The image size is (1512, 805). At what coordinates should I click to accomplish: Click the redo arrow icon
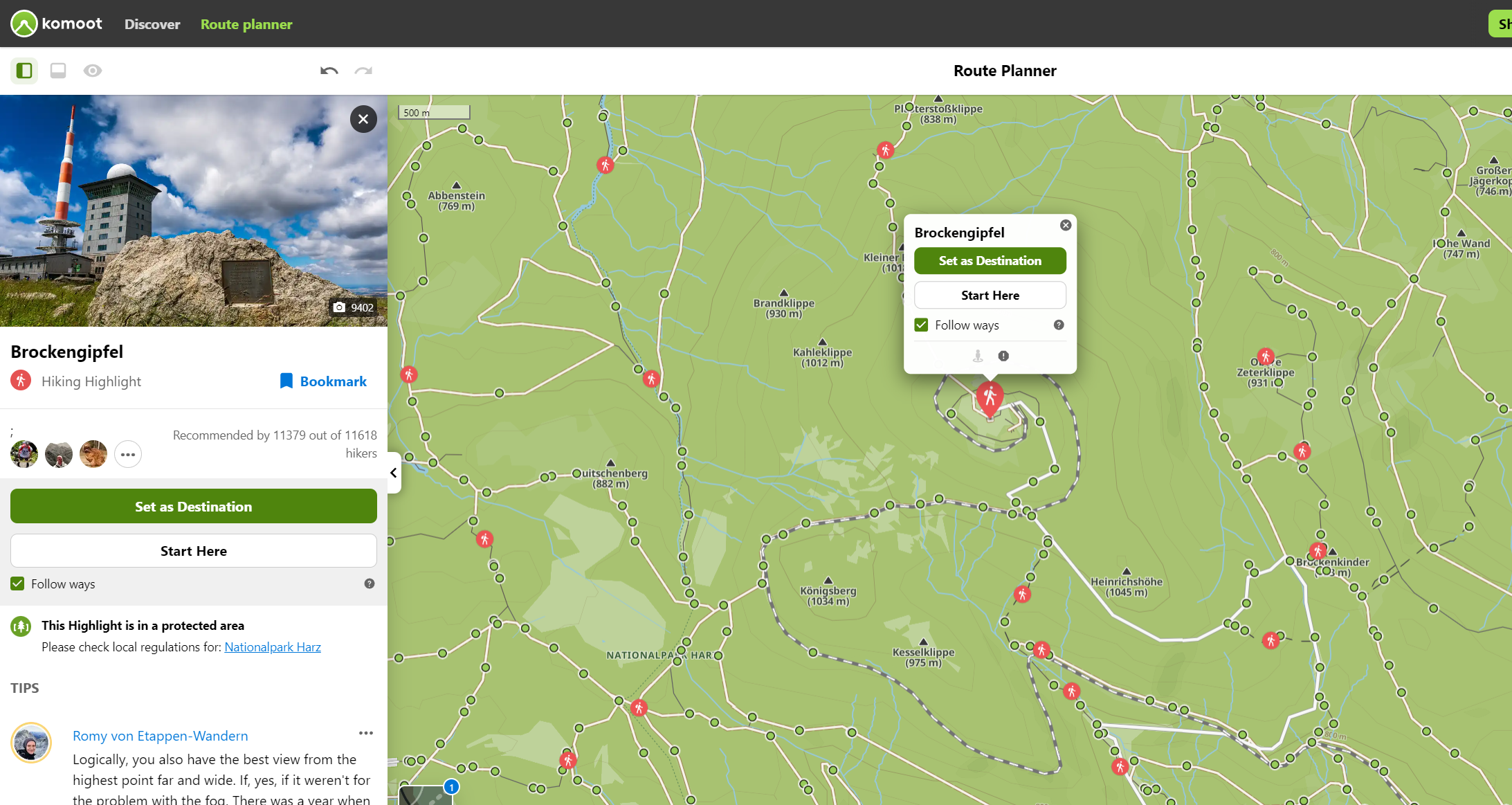click(x=363, y=71)
